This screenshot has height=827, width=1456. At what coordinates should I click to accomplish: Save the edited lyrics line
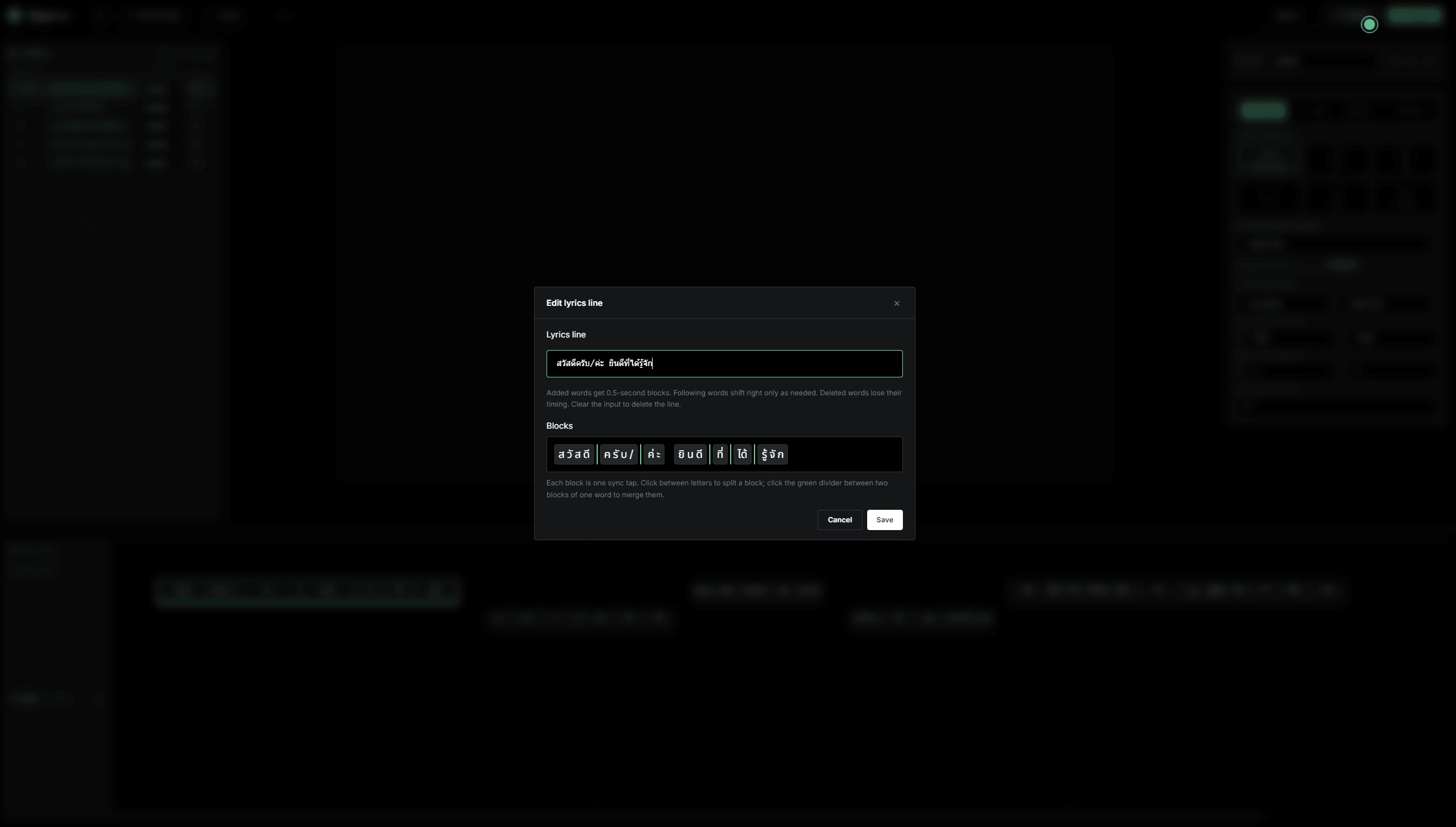(x=884, y=520)
